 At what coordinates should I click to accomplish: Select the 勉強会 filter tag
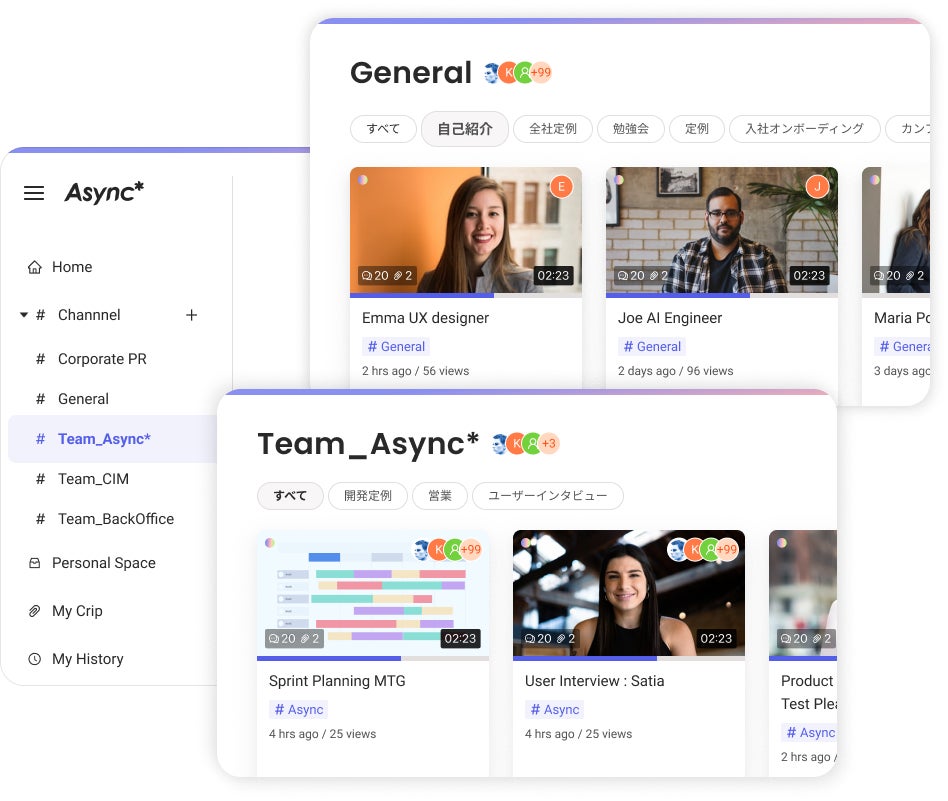click(x=631, y=129)
